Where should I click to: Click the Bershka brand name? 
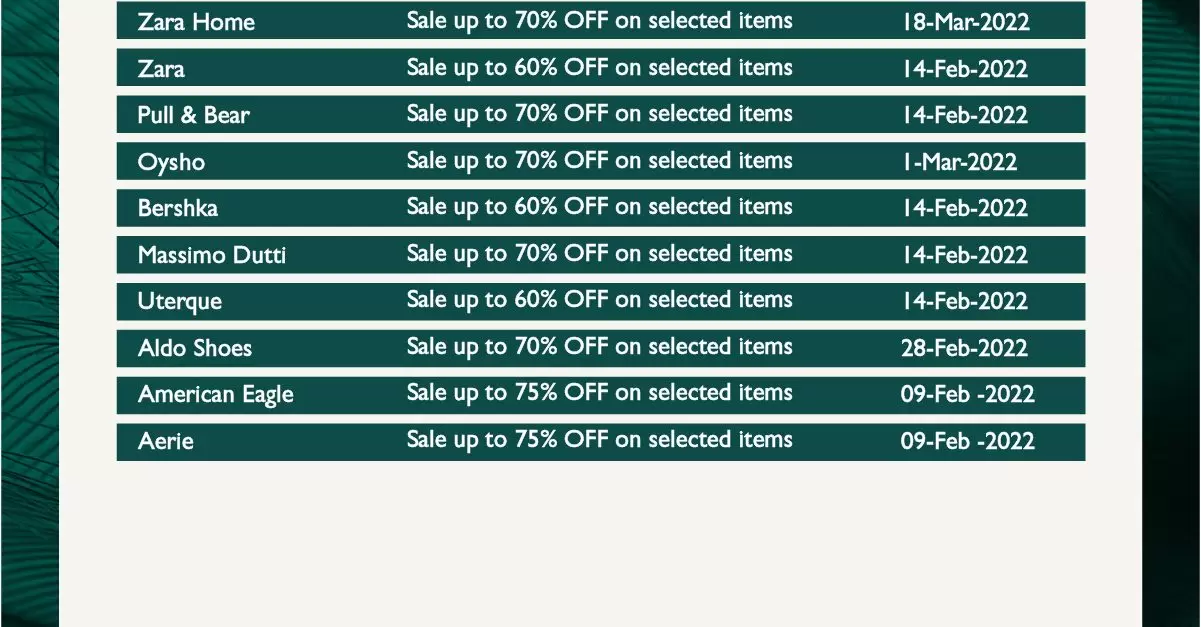point(178,208)
